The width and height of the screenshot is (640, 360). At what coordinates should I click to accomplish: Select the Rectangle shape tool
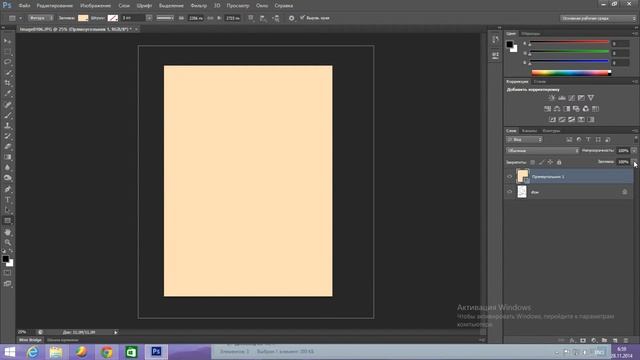7,221
